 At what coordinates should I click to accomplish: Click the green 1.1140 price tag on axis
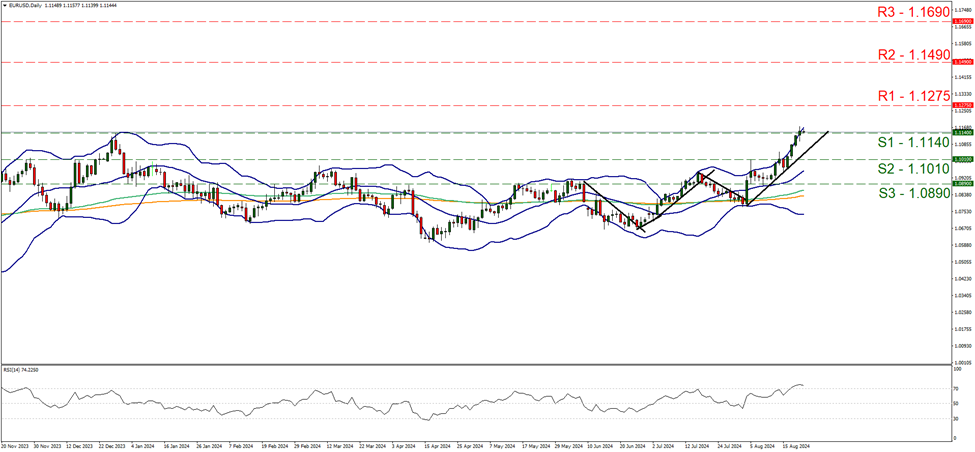click(961, 132)
